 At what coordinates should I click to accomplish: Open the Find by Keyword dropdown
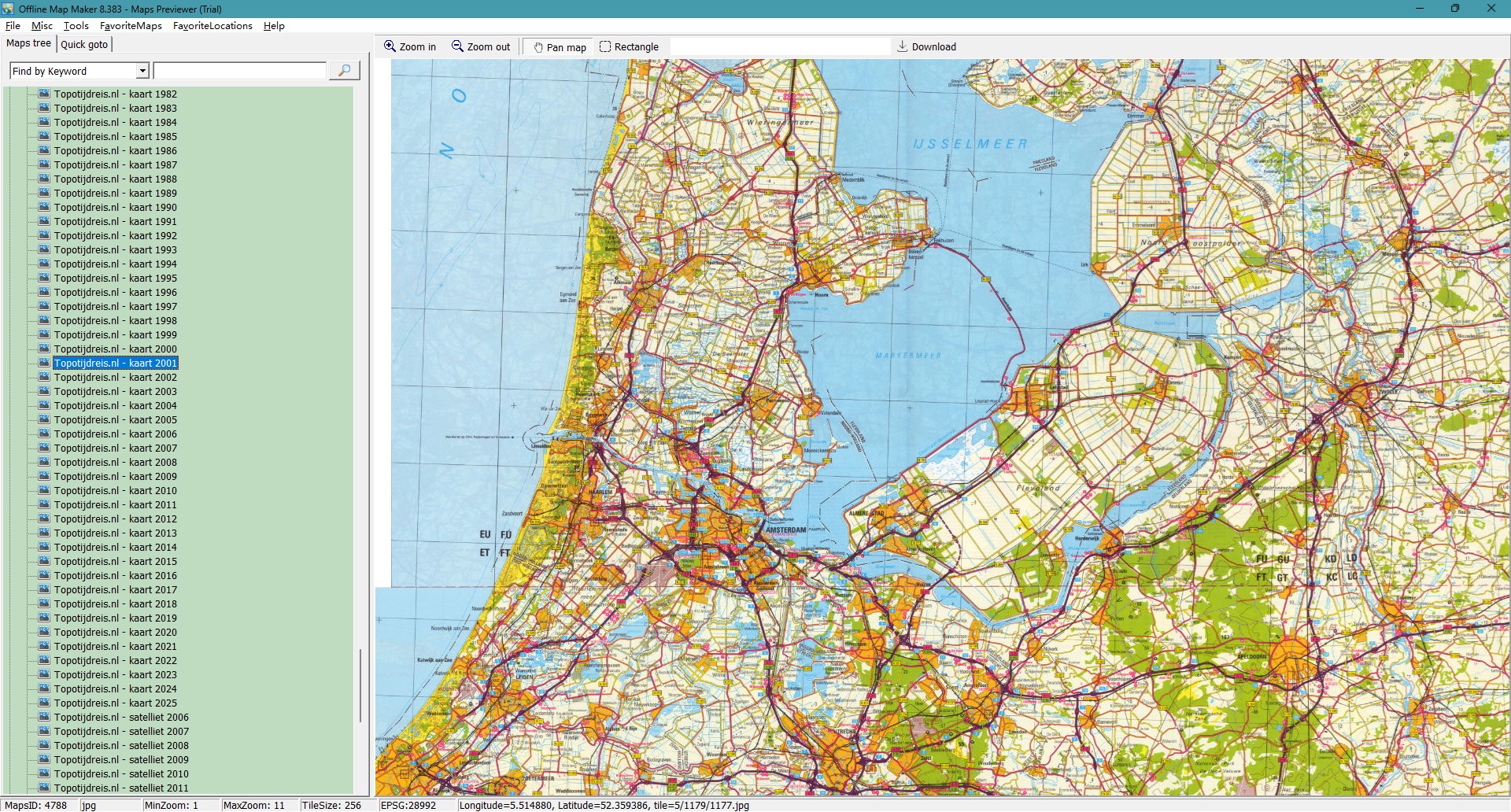coord(142,71)
